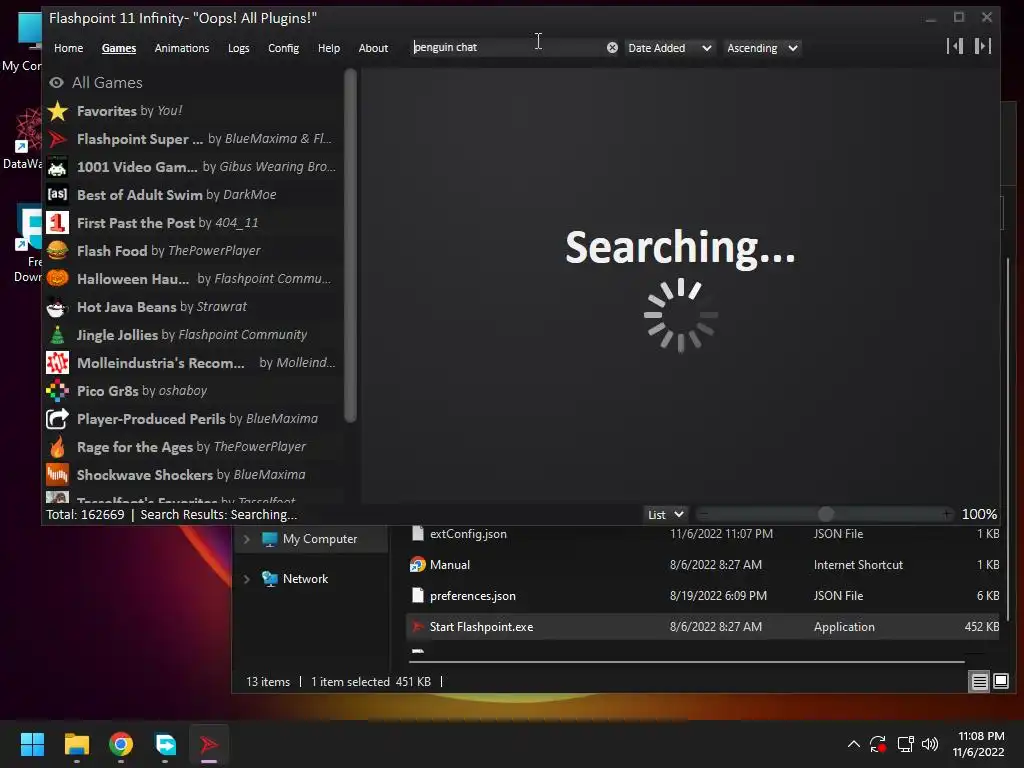Select the Halloween Haunts pumpkin icon
The image size is (1024, 768).
[57, 279]
